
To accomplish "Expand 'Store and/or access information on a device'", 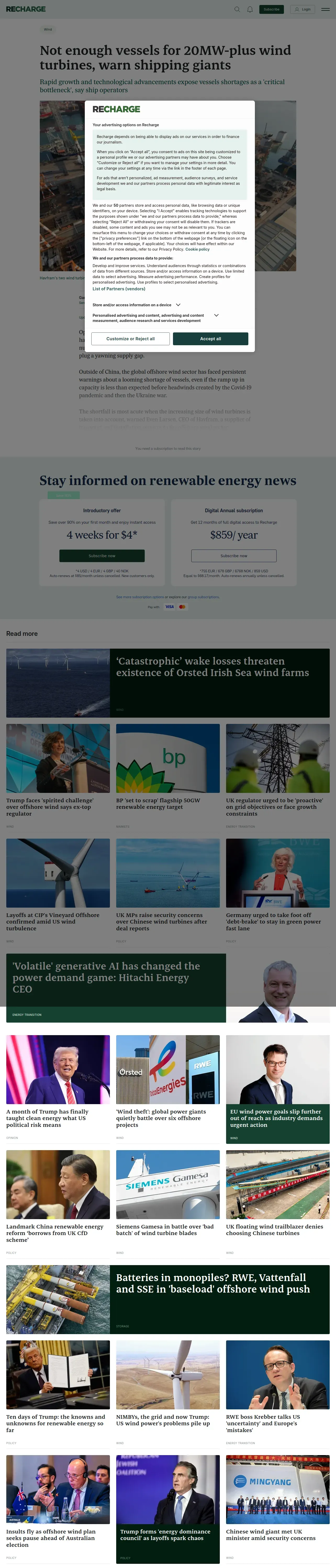I will [x=137, y=305].
